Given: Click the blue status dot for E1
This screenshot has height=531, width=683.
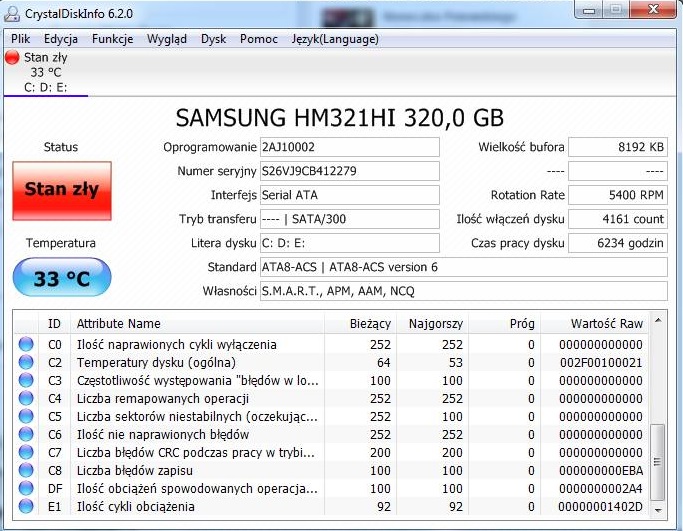Looking at the screenshot, I should [x=26, y=506].
